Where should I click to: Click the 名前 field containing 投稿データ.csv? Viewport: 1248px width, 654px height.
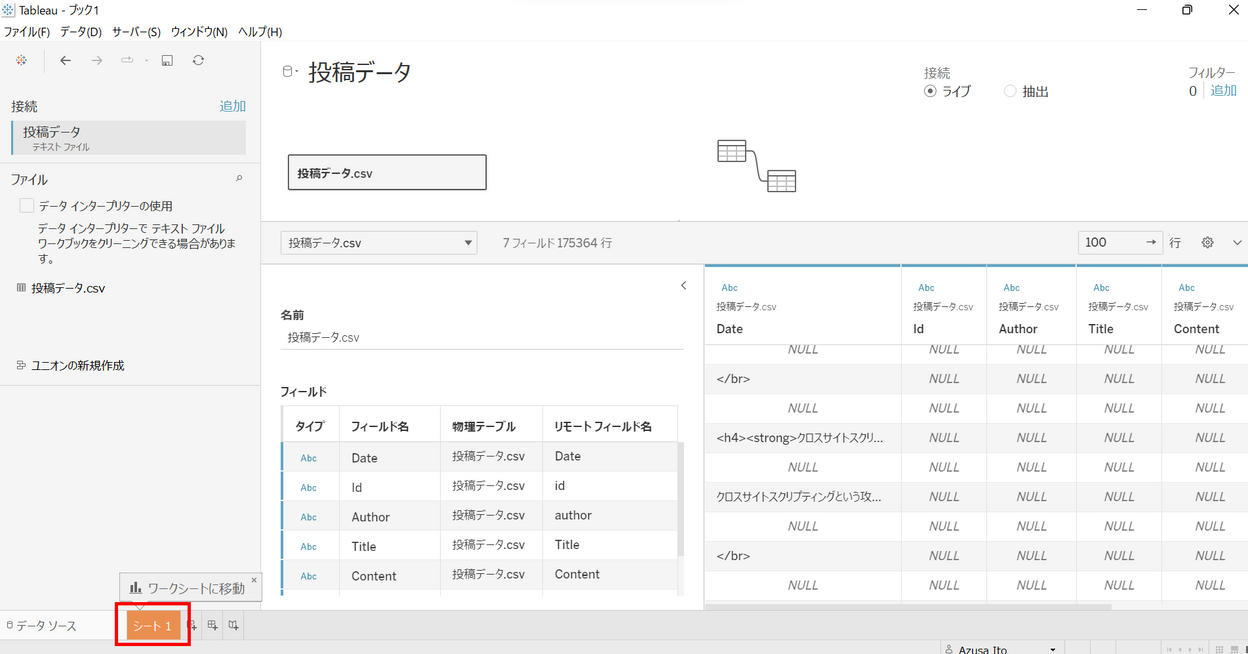[482, 337]
